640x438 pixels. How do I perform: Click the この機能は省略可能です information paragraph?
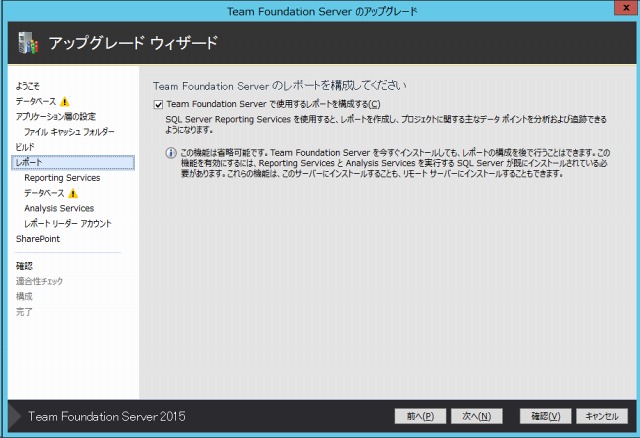(x=395, y=163)
